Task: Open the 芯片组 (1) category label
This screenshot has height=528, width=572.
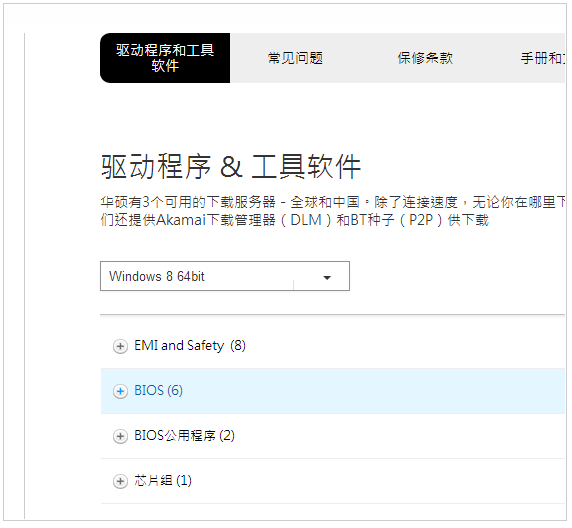Action: pos(163,480)
